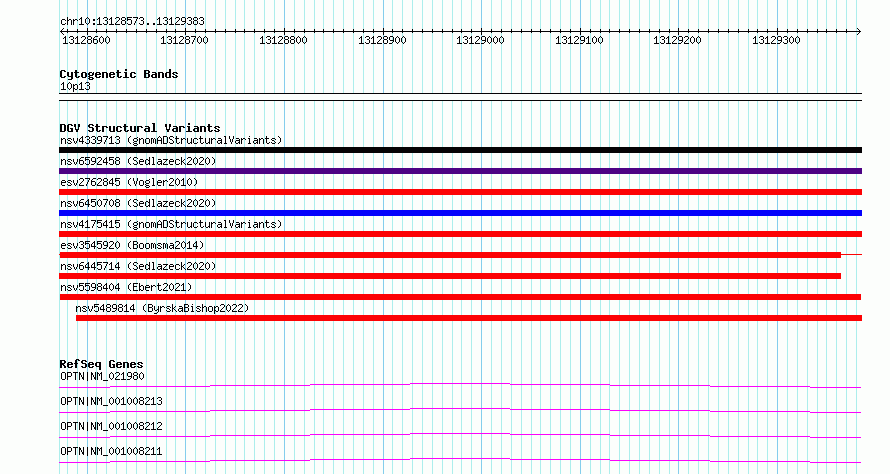Click the DGV Structural Variants track title
The height and width of the screenshot is (474, 890).
140,128
